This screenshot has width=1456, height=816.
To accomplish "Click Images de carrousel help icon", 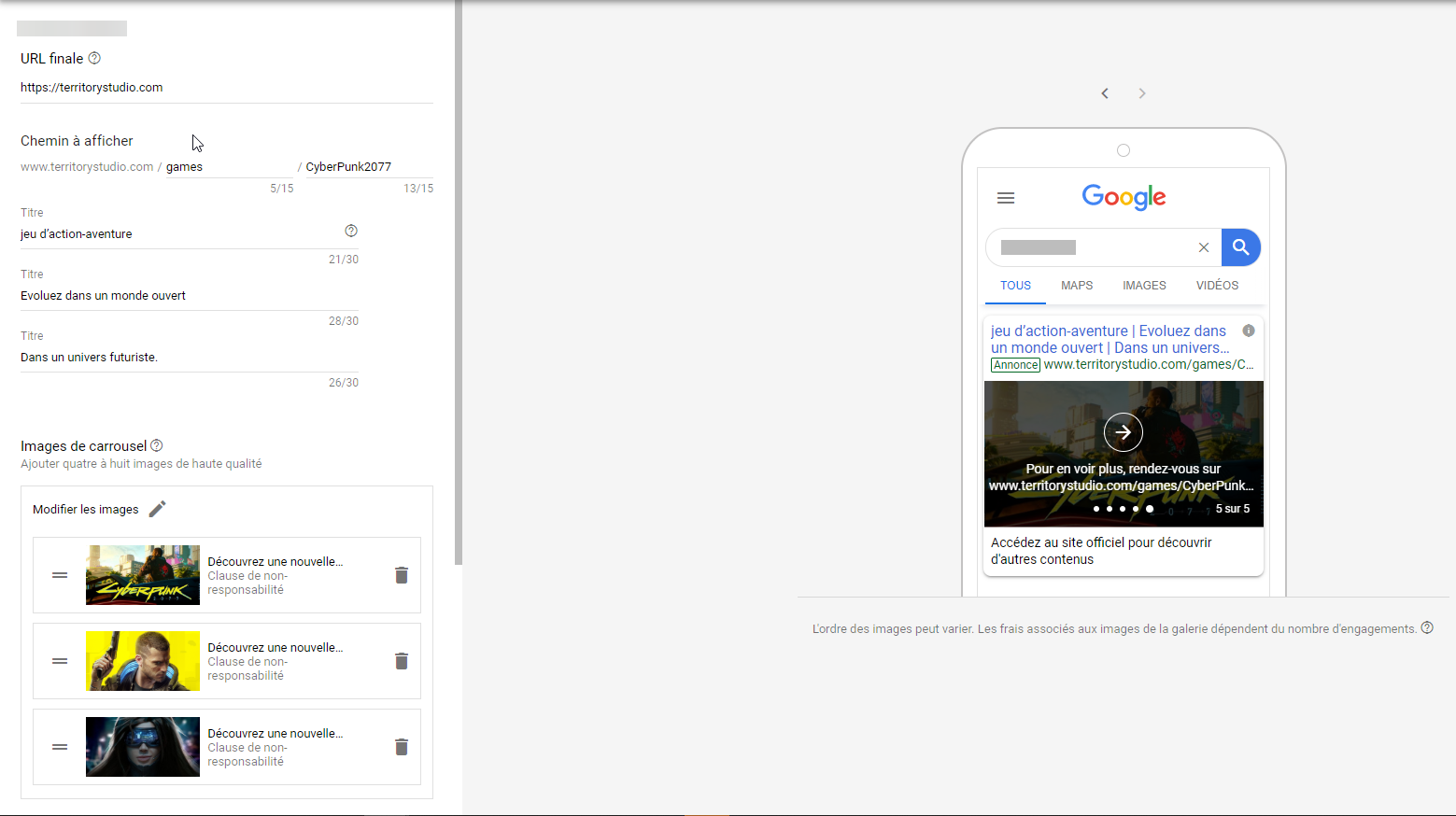I will 157,445.
